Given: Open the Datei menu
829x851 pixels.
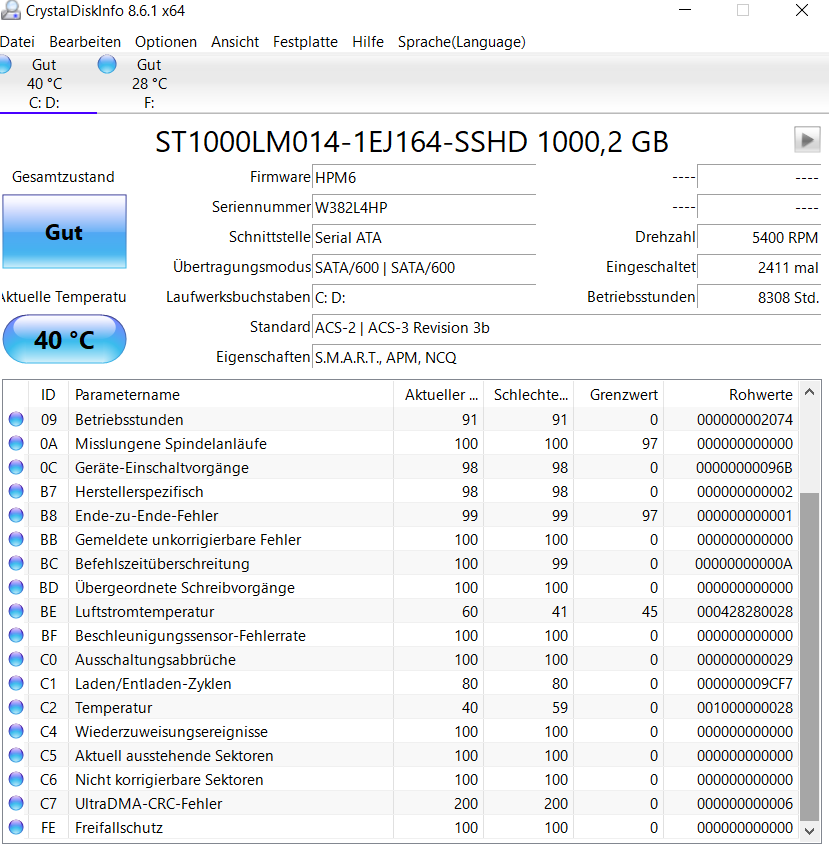Looking at the screenshot, I should [17, 42].
